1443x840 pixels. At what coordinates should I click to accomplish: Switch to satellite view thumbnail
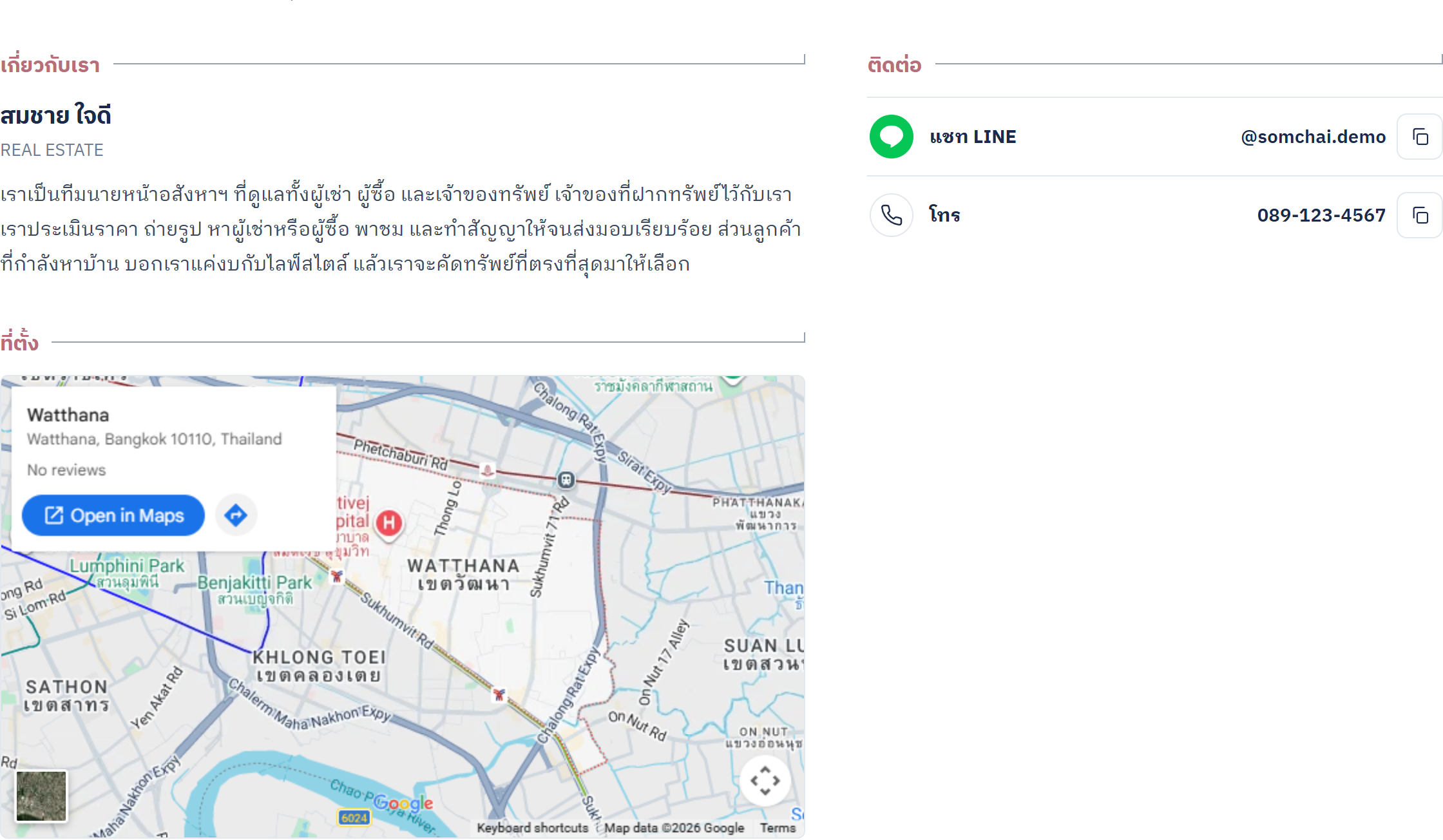(41, 796)
